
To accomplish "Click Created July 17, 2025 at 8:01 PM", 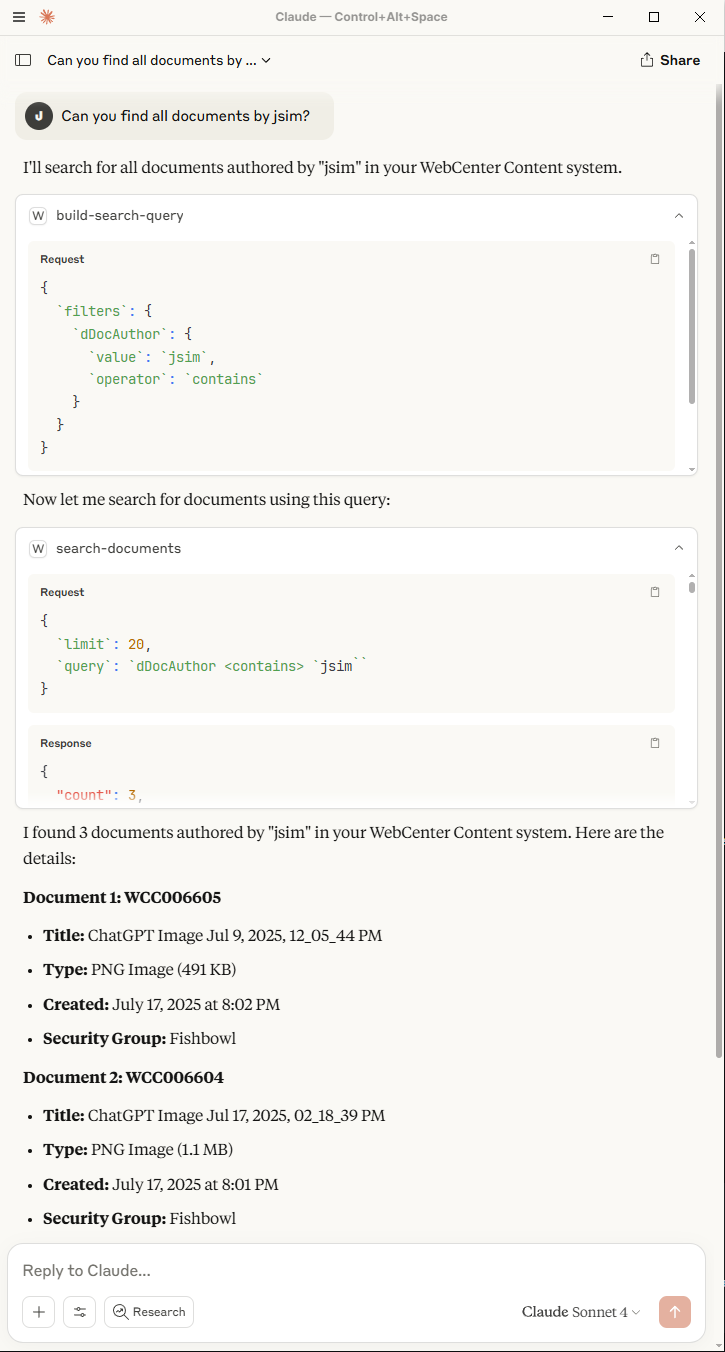I will click(161, 1184).
